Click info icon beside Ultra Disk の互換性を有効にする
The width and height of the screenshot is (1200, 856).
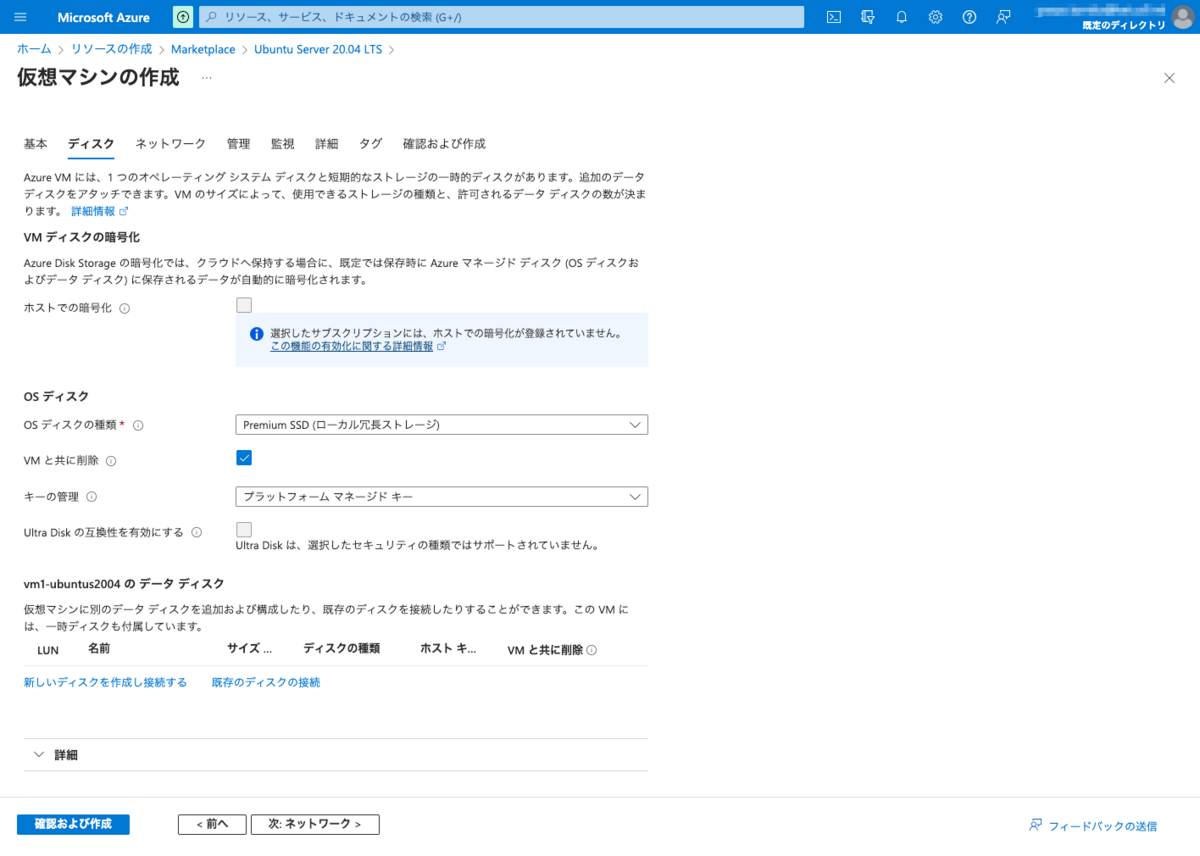point(197,533)
